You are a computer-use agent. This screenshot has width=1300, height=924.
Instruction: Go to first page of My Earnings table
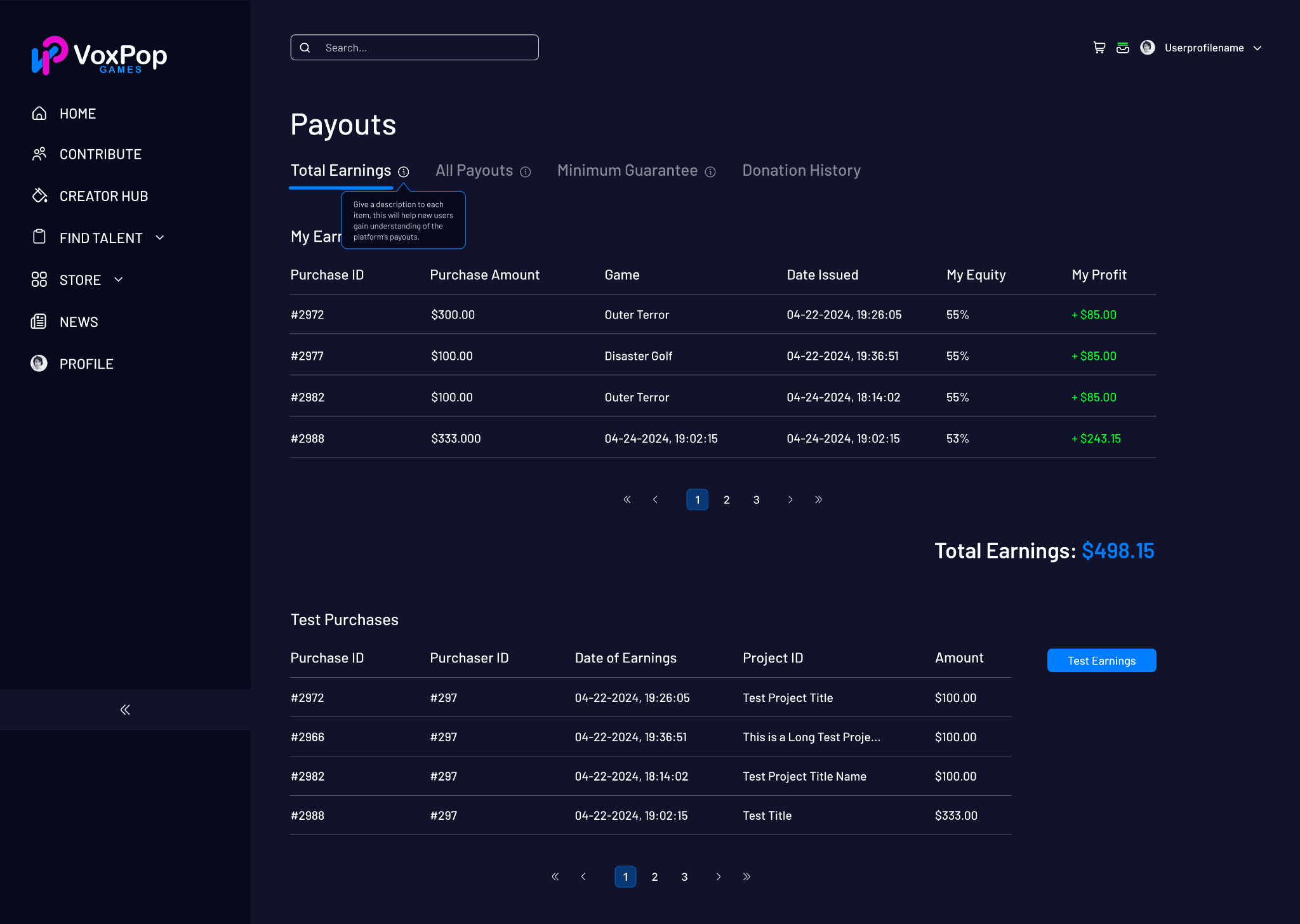tap(627, 499)
